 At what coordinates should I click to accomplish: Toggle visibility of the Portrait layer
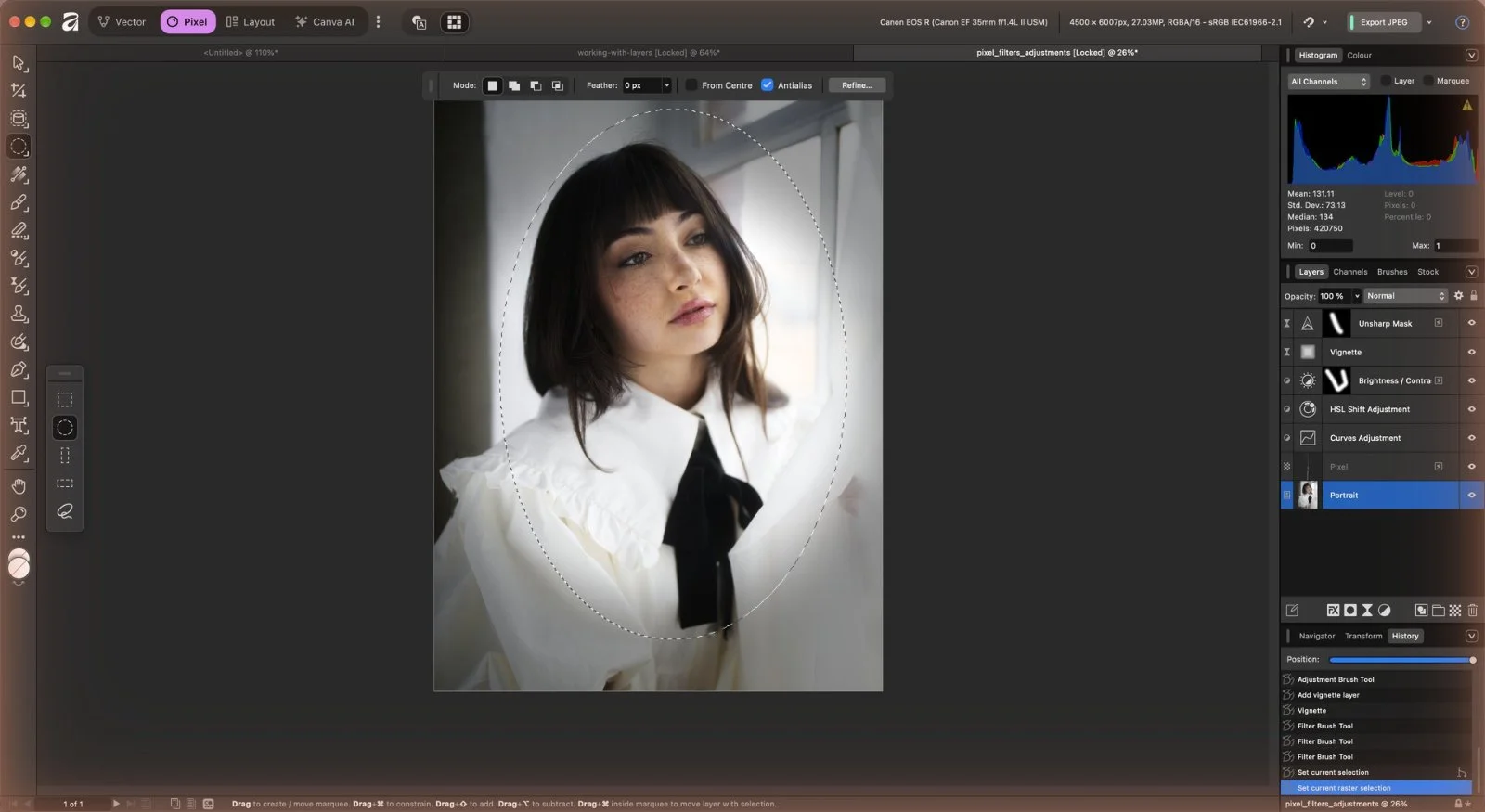1471,496
